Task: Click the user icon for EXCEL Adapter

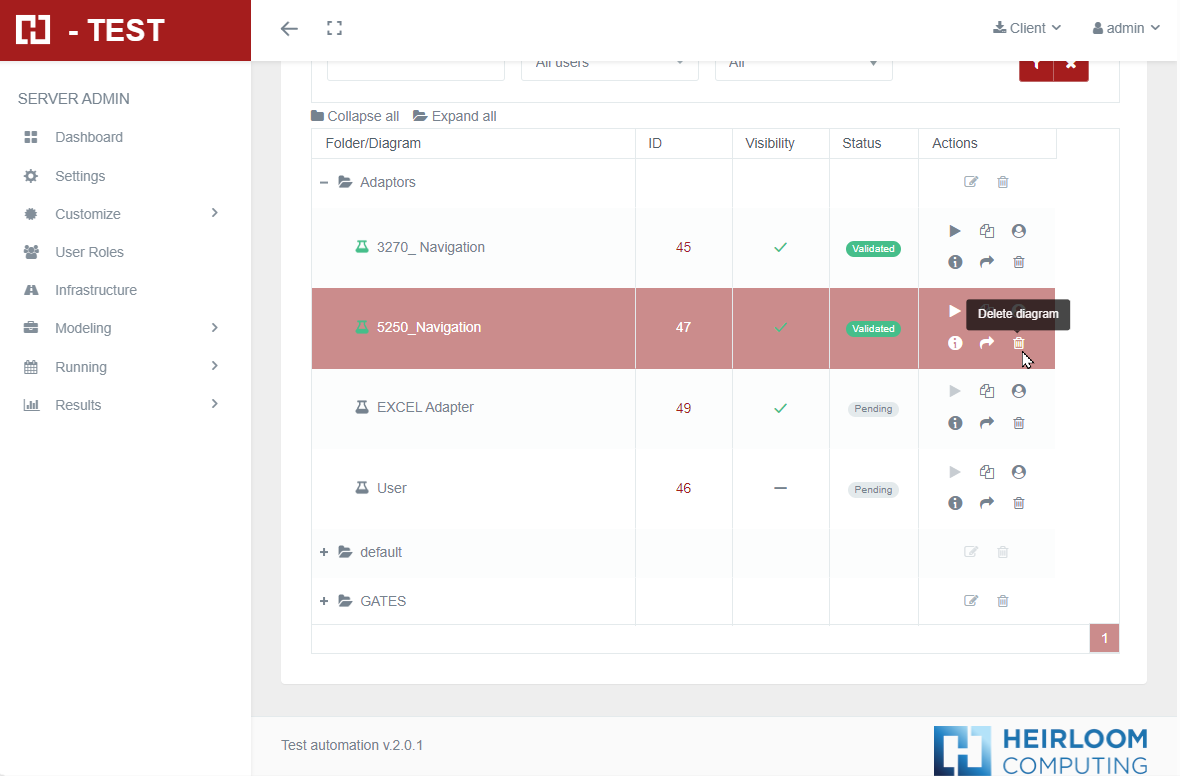Action: click(x=1019, y=391)
